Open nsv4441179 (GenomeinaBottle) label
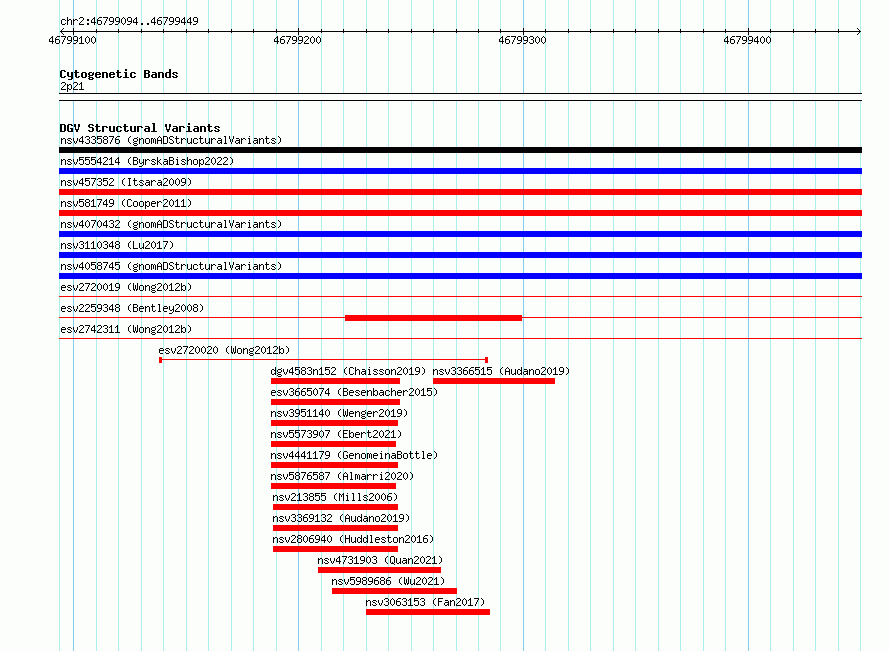This screenshot has width=890, height=651. point(354,455)
